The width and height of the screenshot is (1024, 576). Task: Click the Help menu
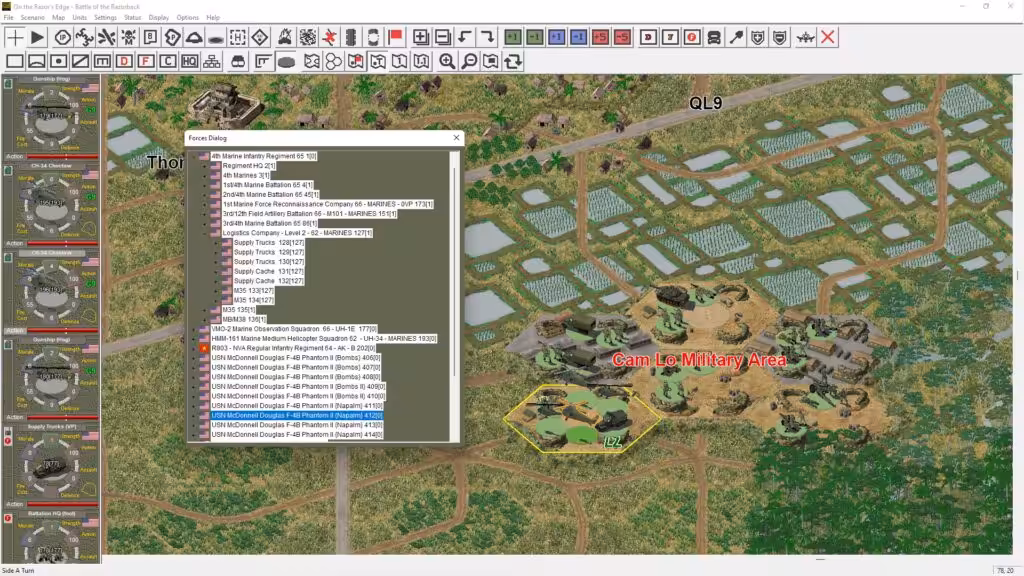(213, 18)
